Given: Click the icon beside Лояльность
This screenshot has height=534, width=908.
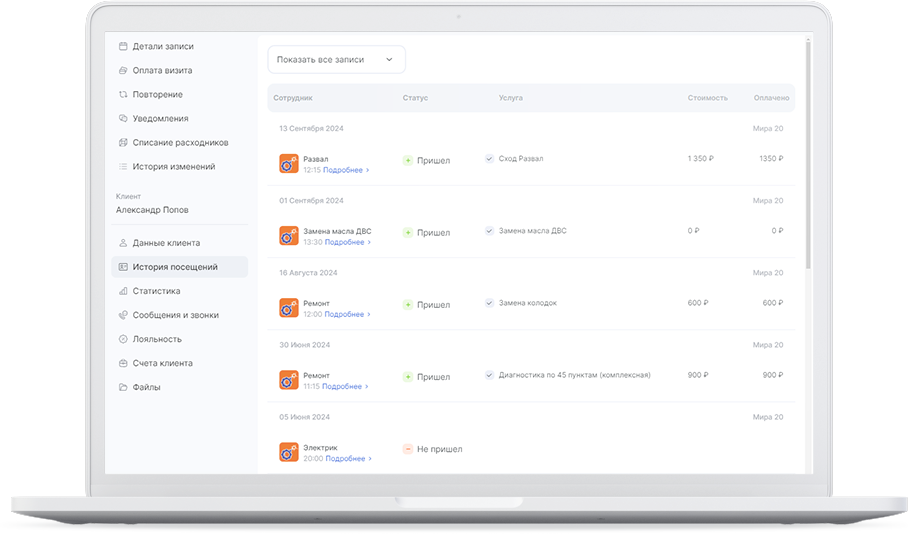Looking at the screenshot, I should 123,339.
